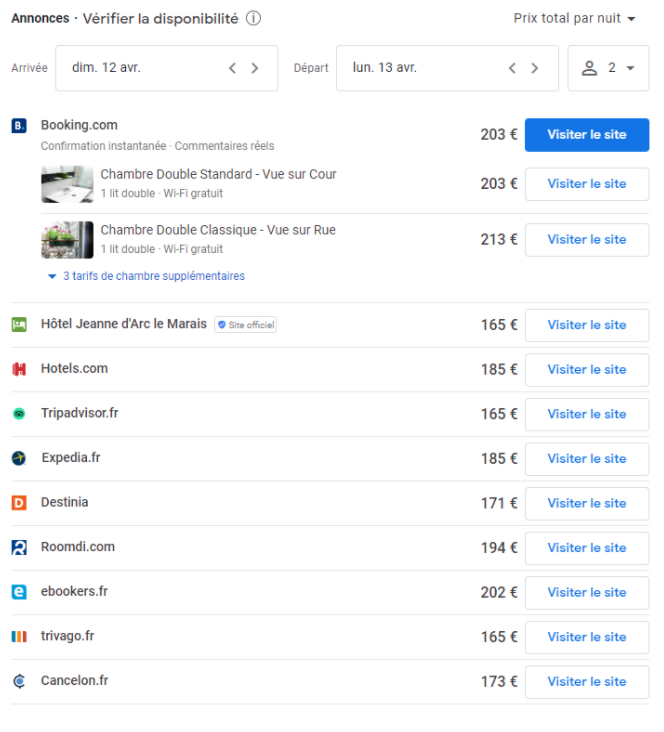Click the Hôtel Jeanne d'Arc hotel icon
Viewport: 664px width, 732px height.
[x=19, y=324]
